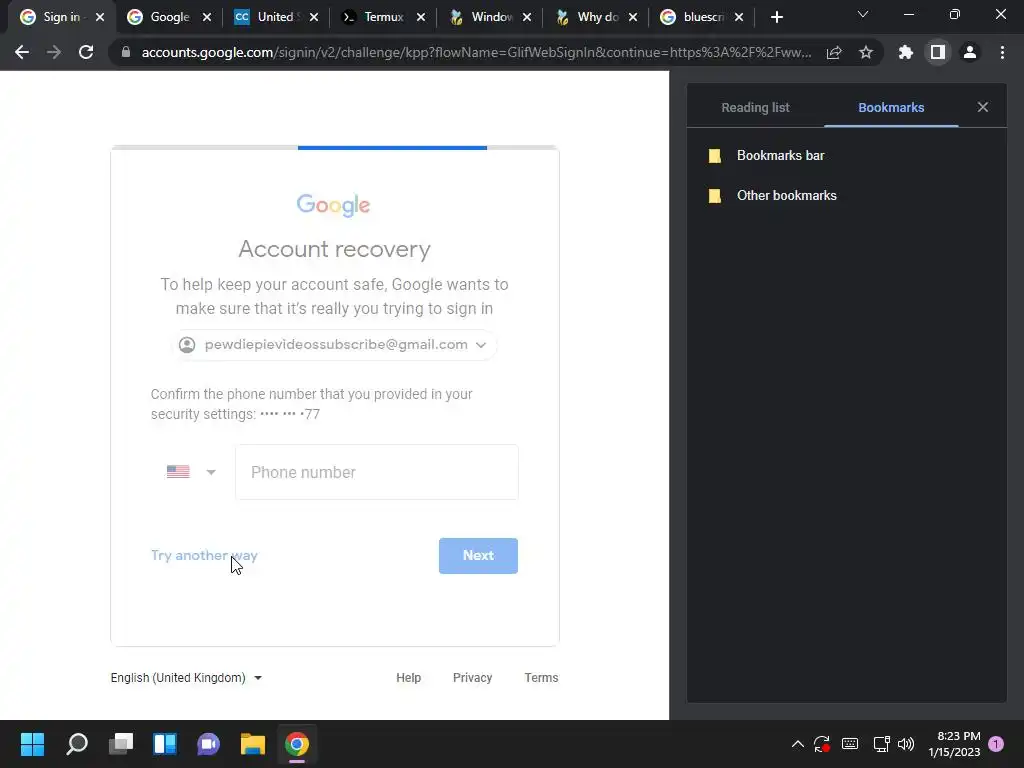Open the network tray icon

click(x=881, y=744)
